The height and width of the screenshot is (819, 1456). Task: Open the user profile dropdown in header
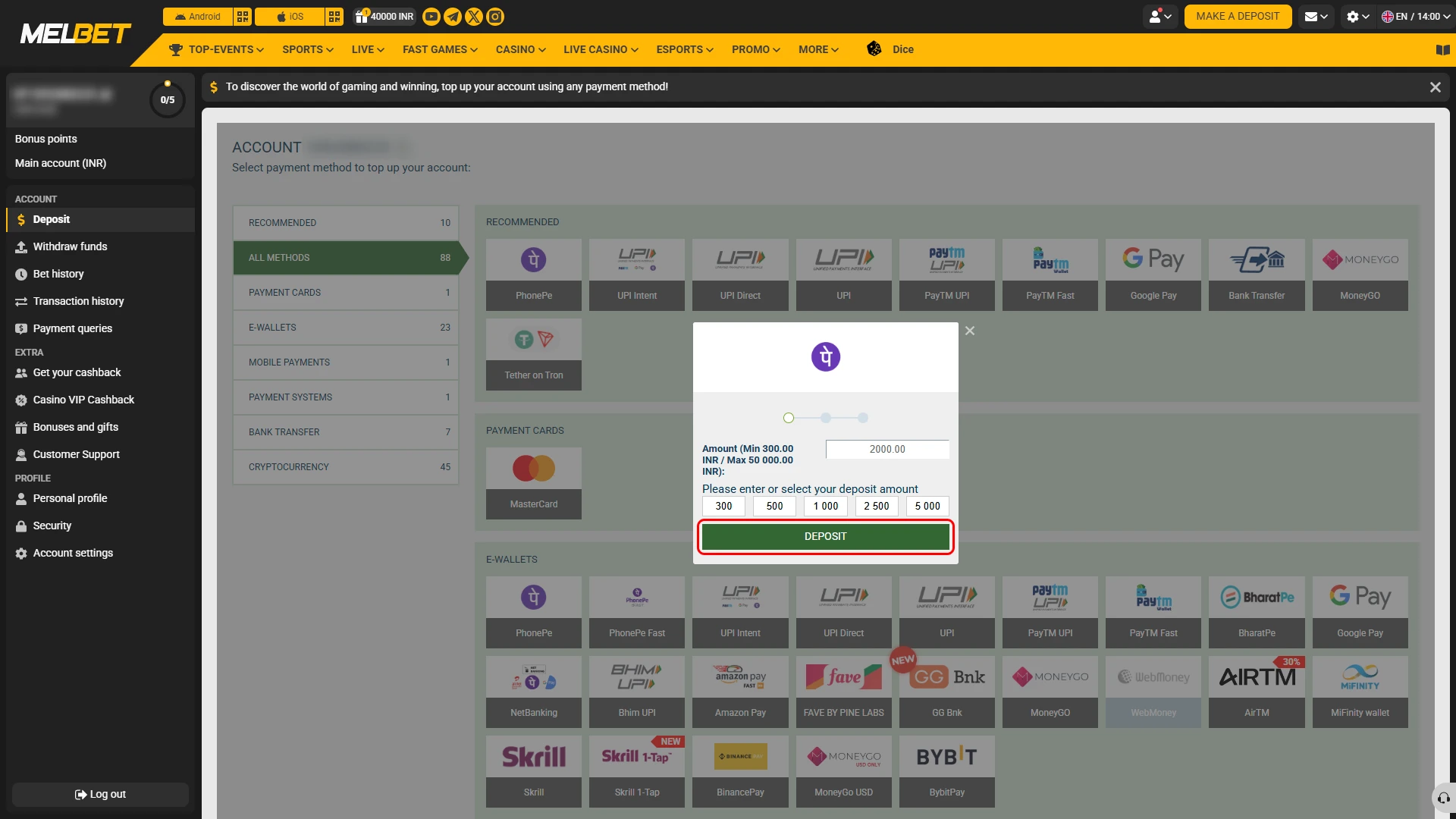pos(1160,17)
